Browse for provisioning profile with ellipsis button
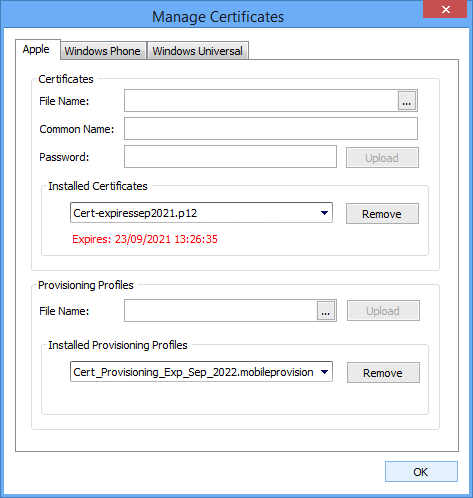 (x=326, y=311)
